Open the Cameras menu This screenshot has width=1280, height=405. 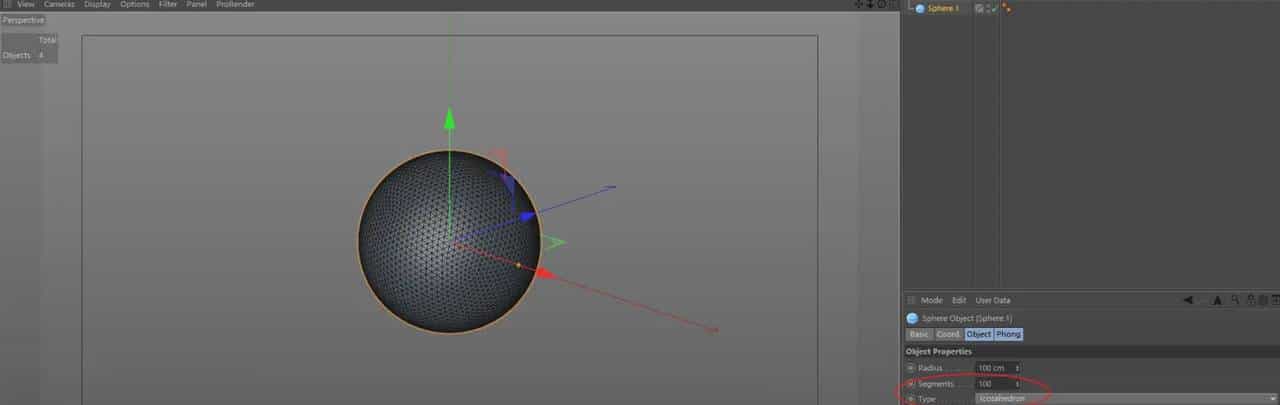[59, 4]
